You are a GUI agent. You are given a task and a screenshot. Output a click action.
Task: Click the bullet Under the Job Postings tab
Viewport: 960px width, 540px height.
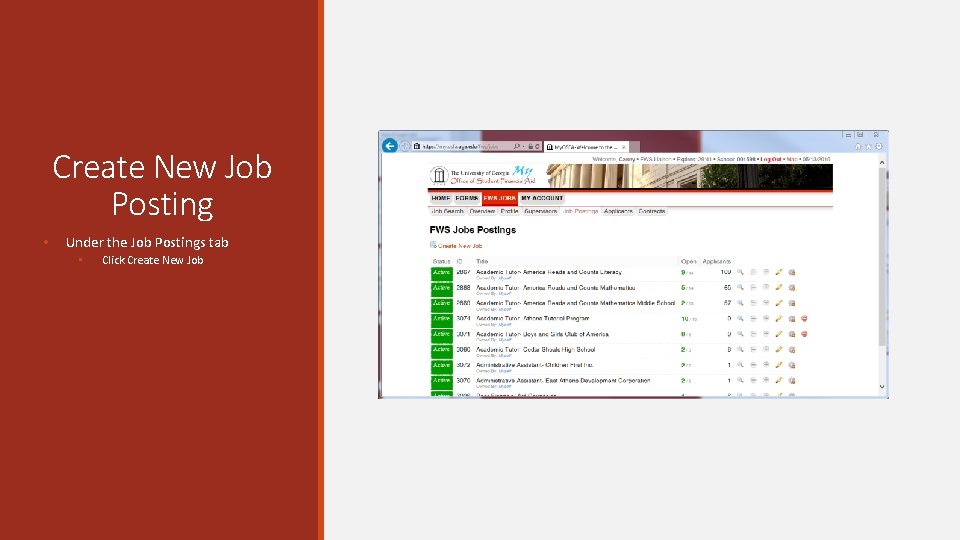click(147, 242)
